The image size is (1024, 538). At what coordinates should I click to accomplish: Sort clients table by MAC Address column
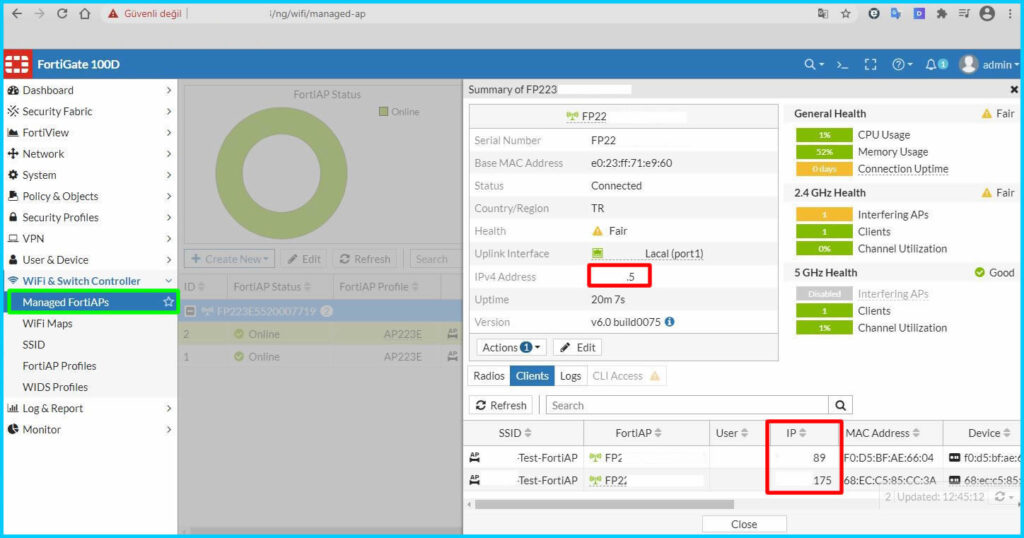click(882, 433)
